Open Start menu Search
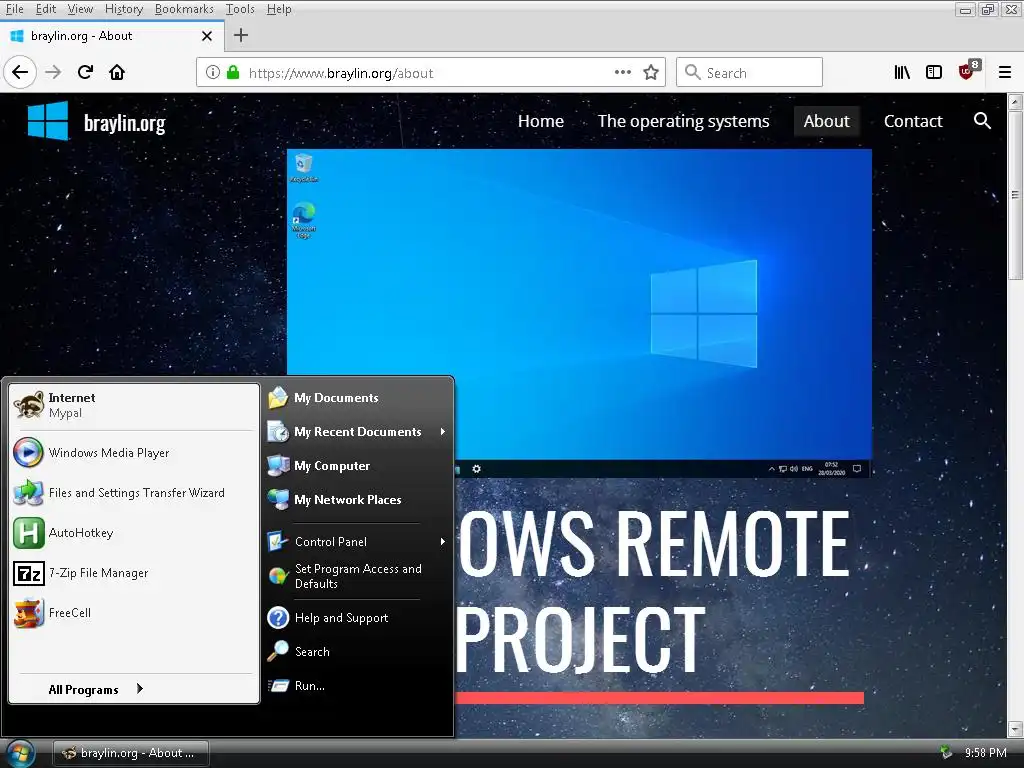Image resolution: width=1024 pixels, height=768 pixels. 358,652
